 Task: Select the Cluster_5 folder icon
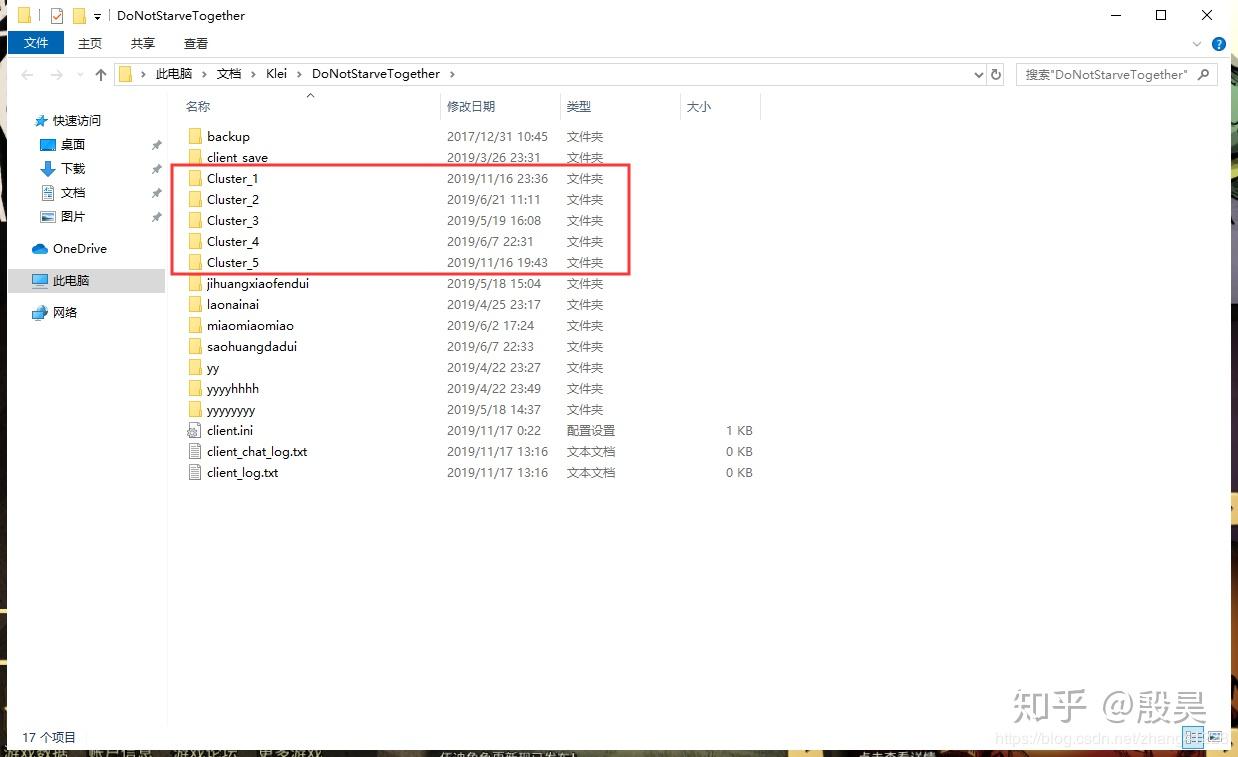(x=195, y=262)
